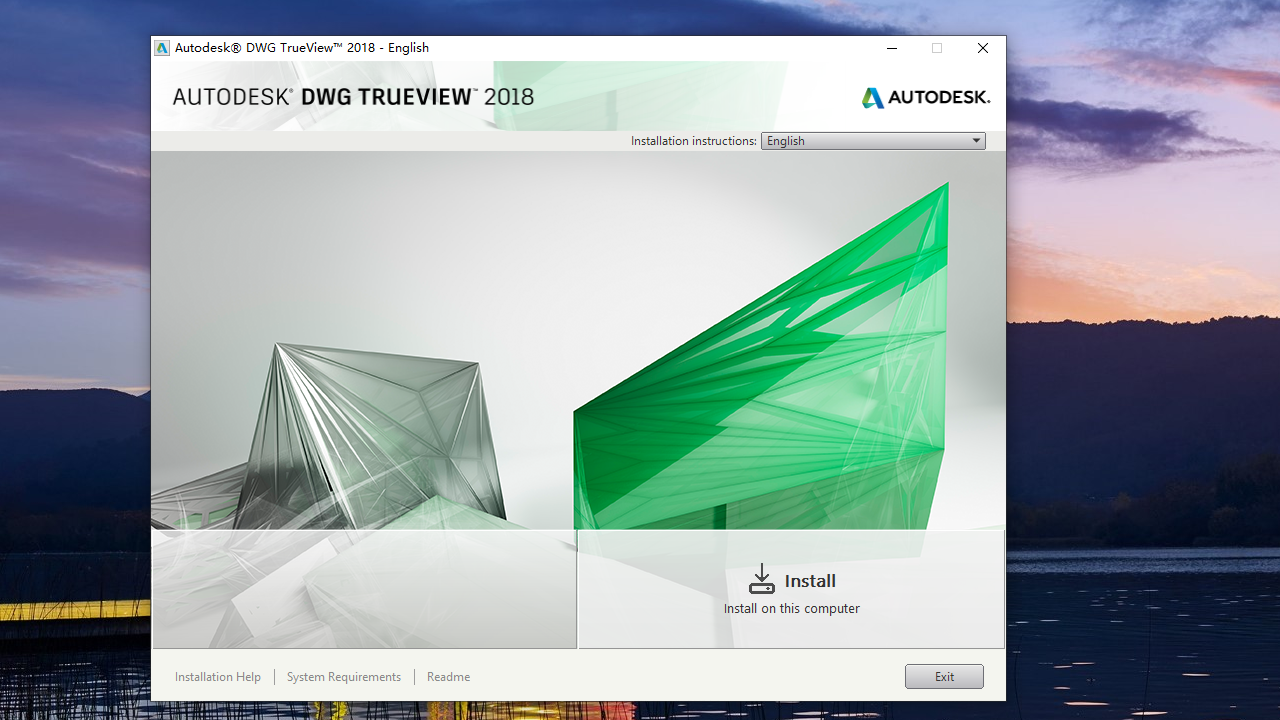
Task: Open the Readme document
Action: tap(448, 676)
